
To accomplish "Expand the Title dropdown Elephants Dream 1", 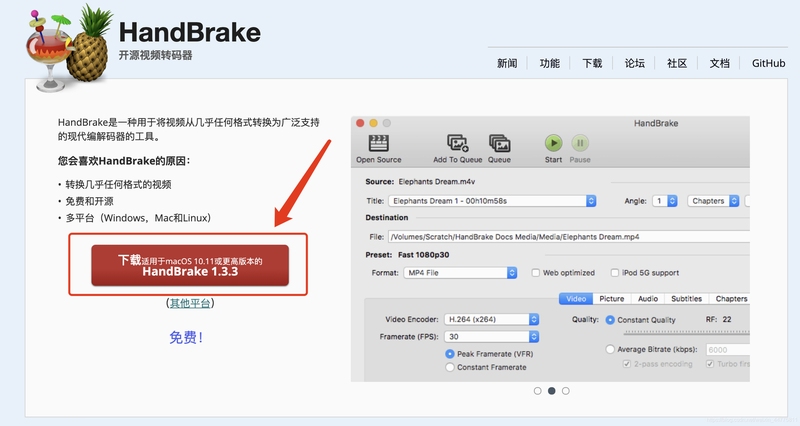I will (x=492, y=201).
